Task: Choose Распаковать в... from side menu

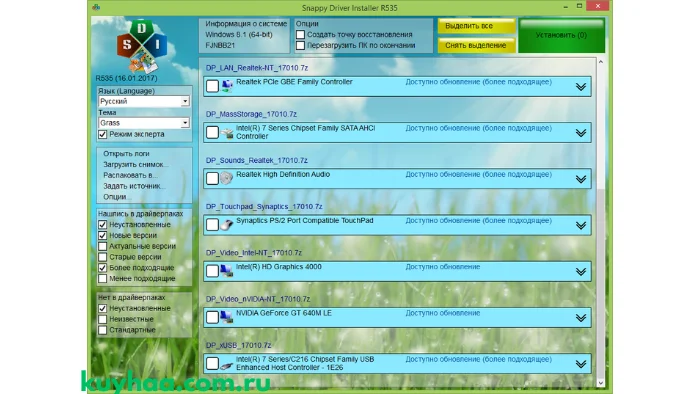Action: 130,175
